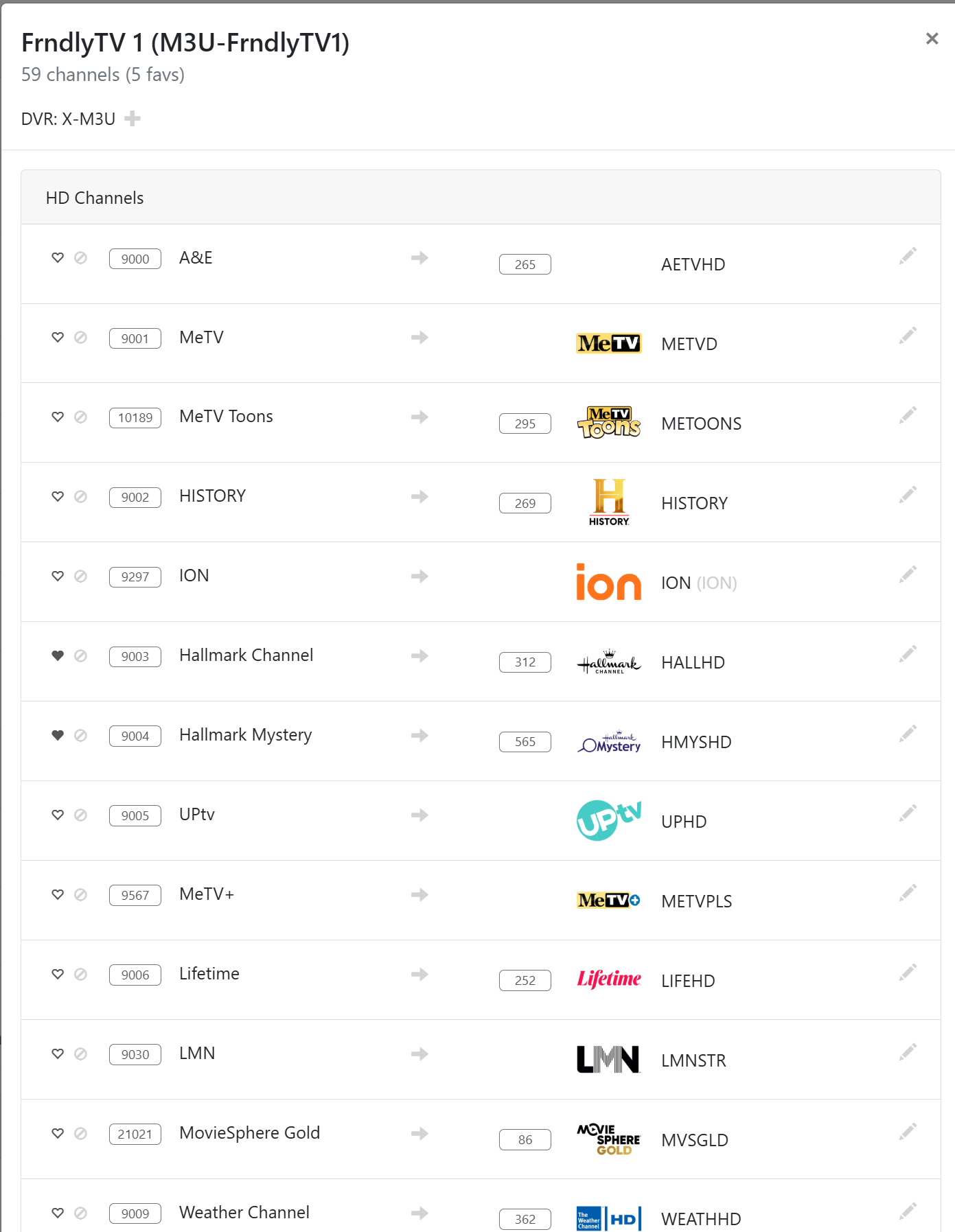Favorite the A&E channel with heart icon
The height and width of the screenshot is (1232, 955).
click(58, 258)
